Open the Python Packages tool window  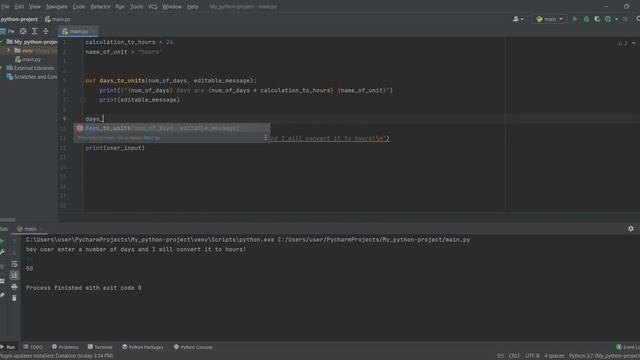(x=142, y=347)
